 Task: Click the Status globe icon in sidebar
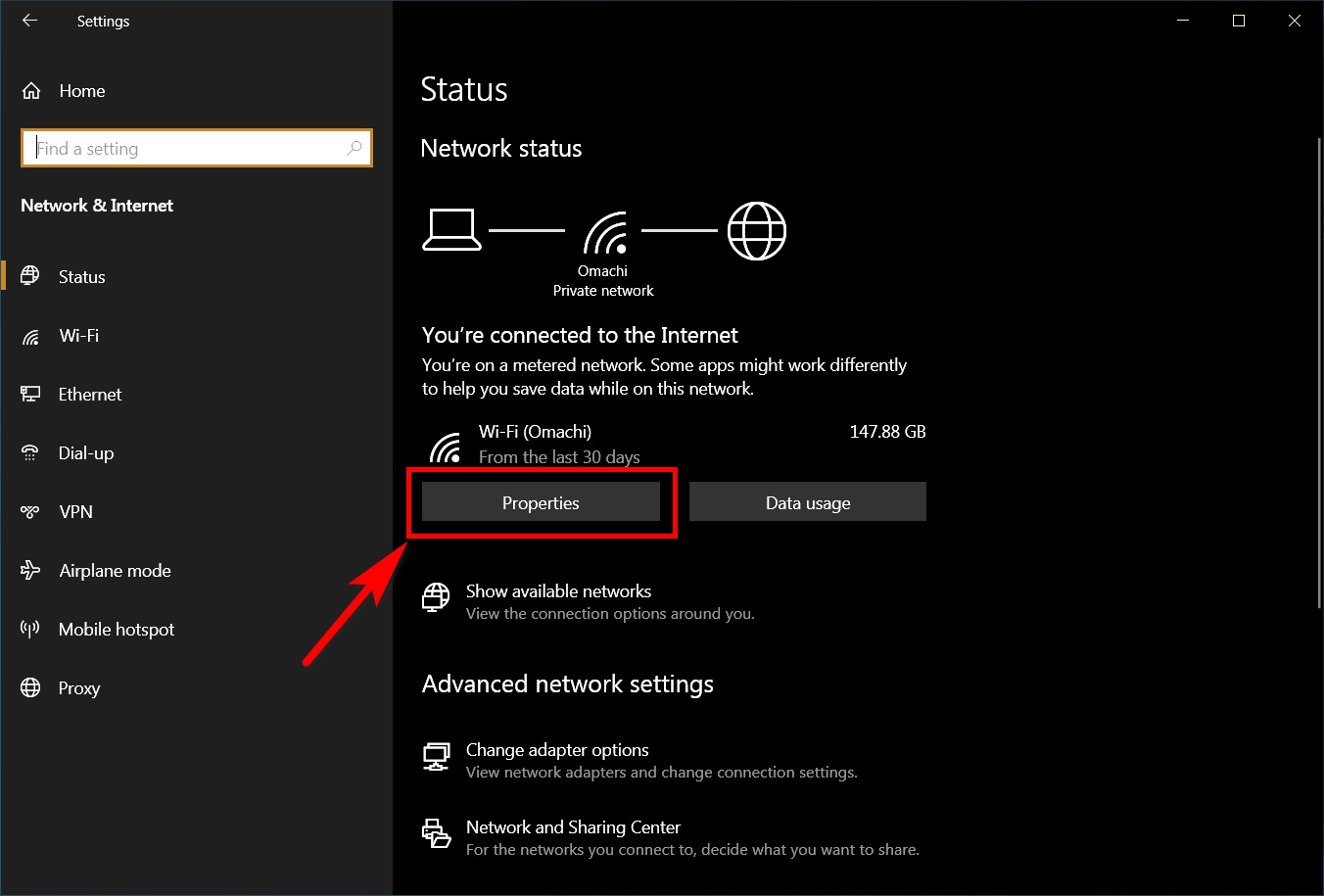30,276
